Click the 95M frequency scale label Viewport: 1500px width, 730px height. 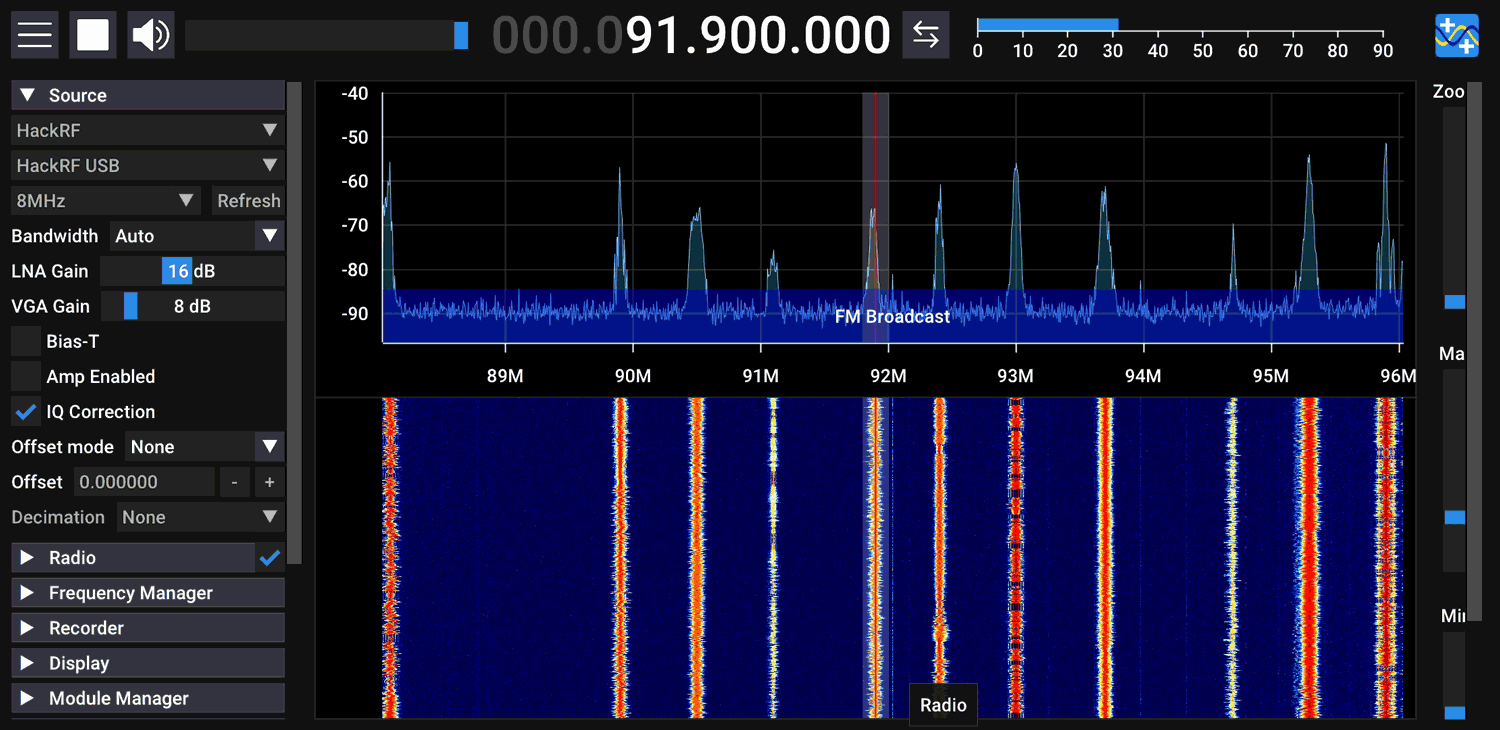point(1270,376)
